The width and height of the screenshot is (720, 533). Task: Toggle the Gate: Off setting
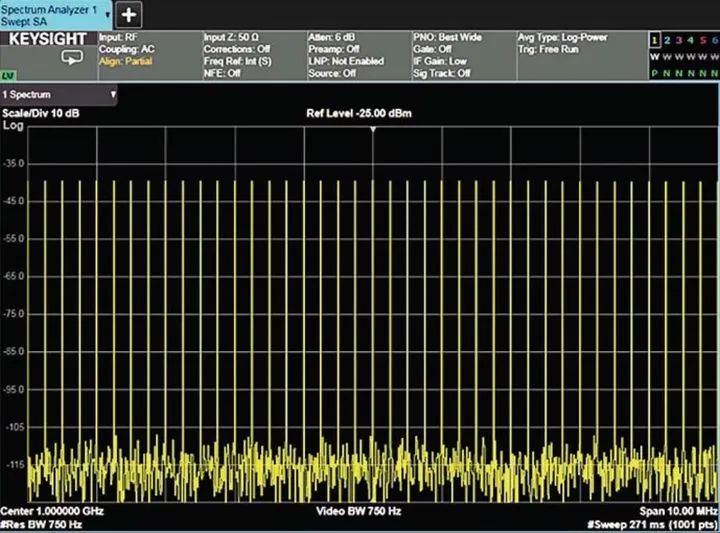[434, 49]
